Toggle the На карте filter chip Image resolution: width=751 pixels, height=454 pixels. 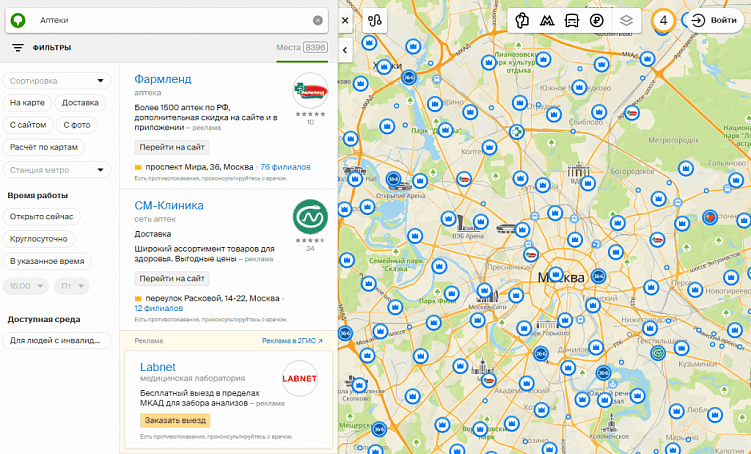27,103
